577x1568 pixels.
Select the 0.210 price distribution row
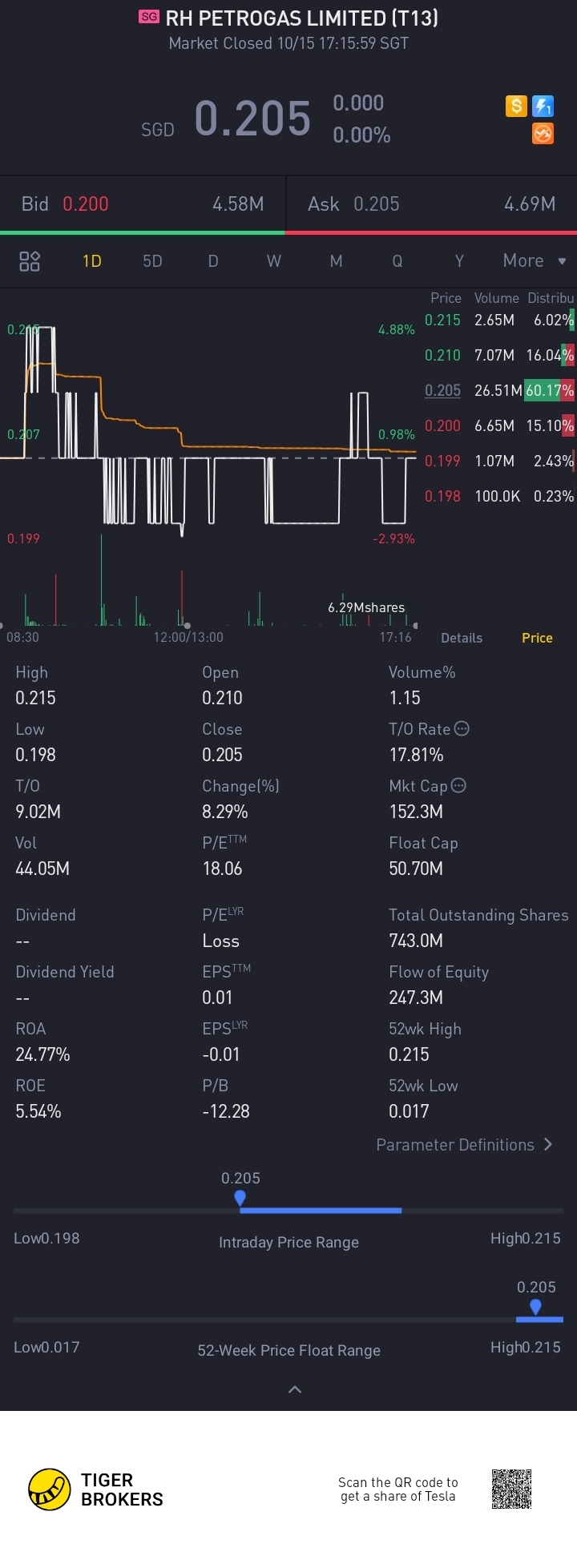[499, 355]
